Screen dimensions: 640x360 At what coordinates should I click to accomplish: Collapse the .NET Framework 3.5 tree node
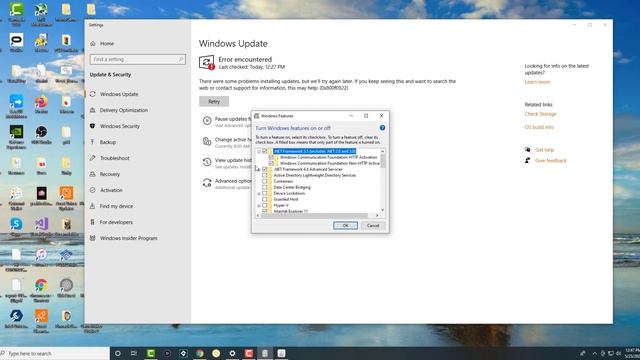point(259,151)
